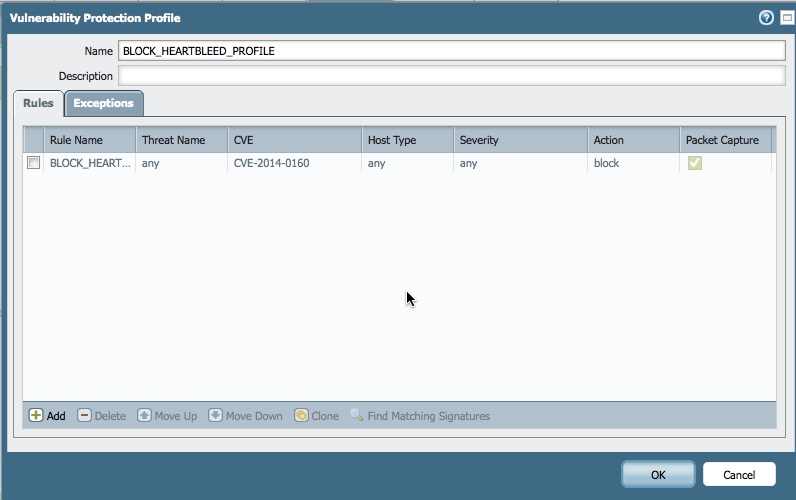Click the Move Up arrow icon
The height and width of the screenshot is (500, 796).
[144, 416]
